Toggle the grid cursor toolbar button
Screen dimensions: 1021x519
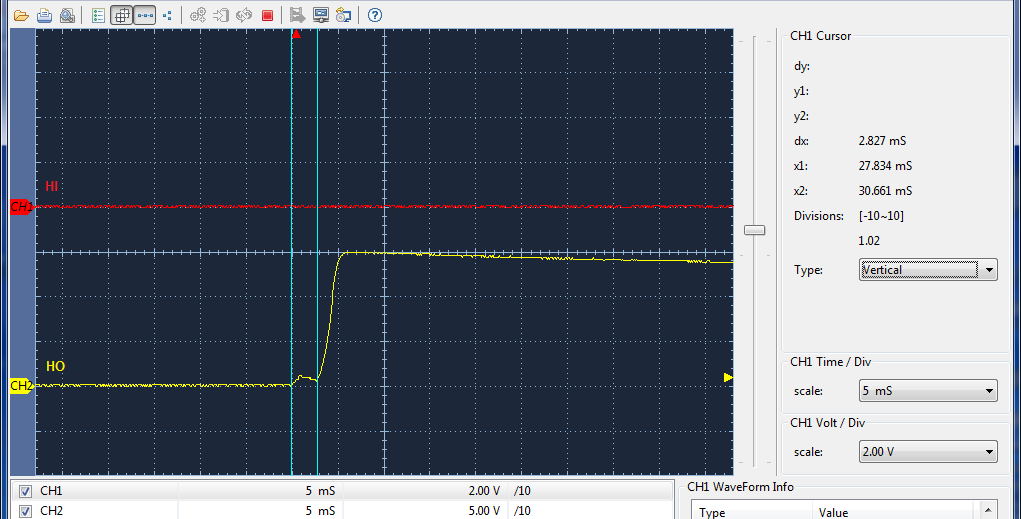click(x=122, y=15)
